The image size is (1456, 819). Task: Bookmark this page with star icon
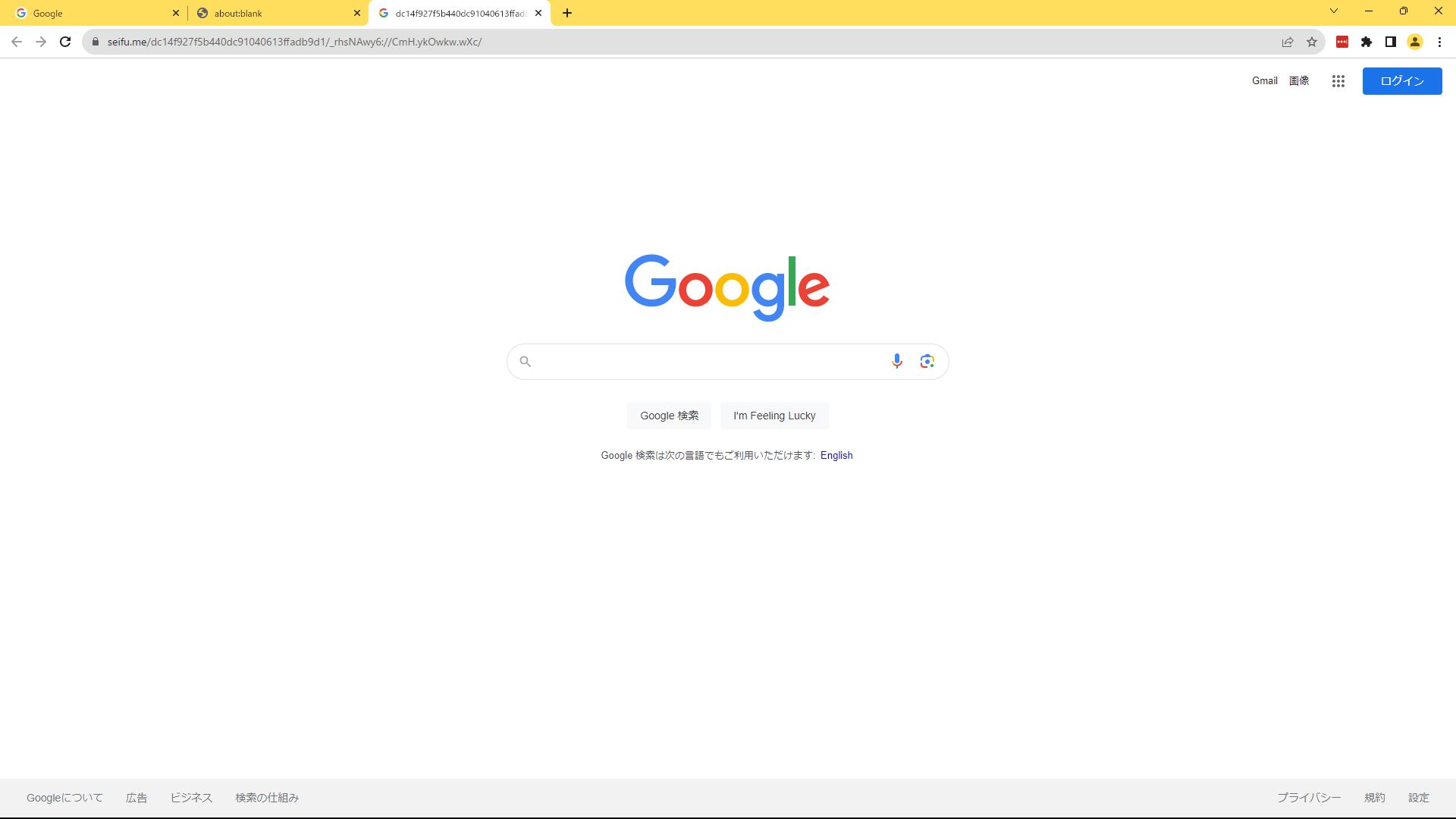point(1312,42)
